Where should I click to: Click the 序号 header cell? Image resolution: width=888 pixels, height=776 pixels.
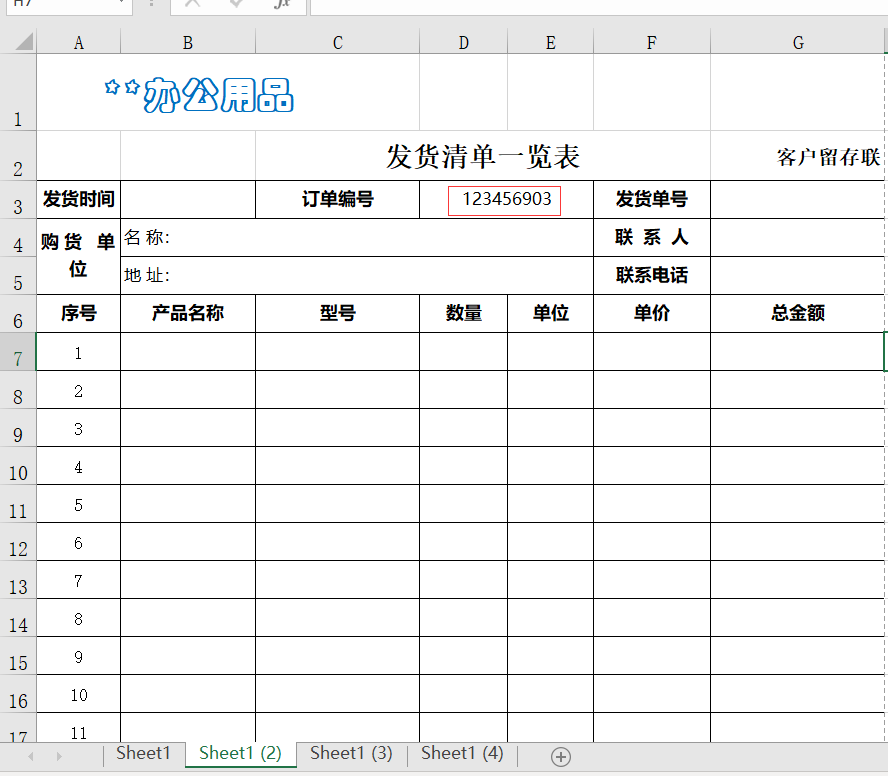(79, 313)
